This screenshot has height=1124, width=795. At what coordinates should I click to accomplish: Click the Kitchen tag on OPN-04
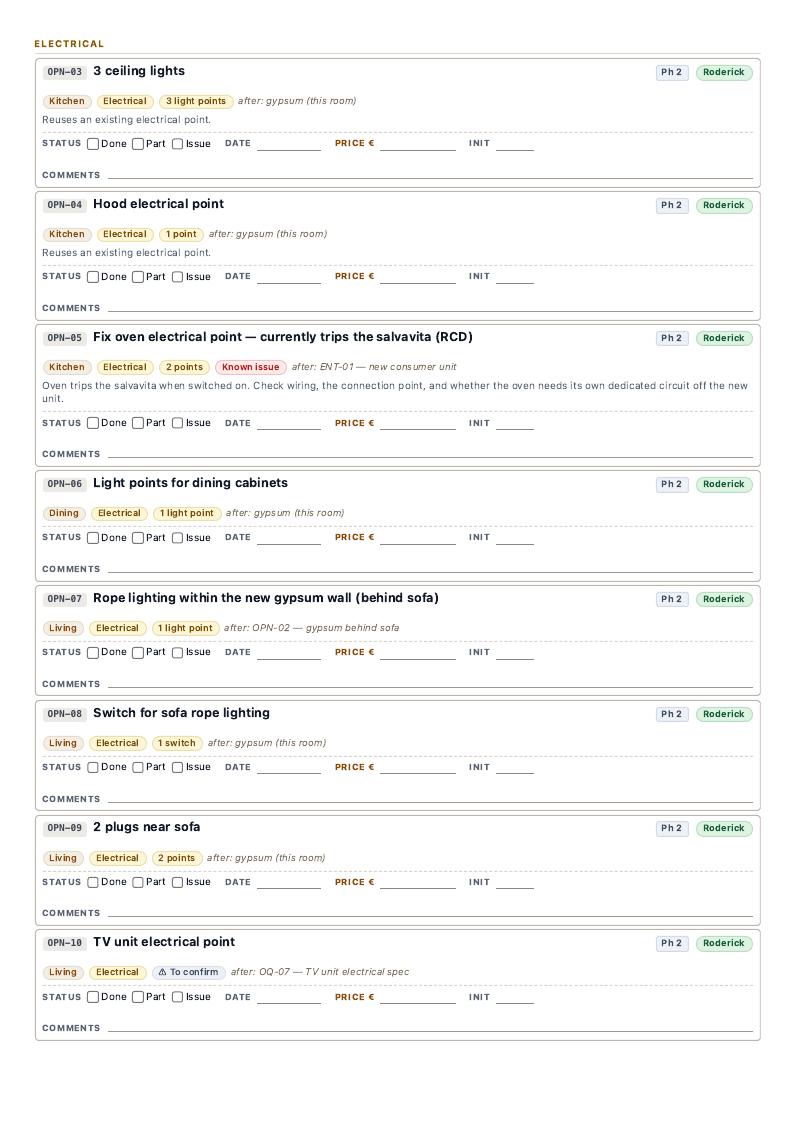(x=67, y=234)
